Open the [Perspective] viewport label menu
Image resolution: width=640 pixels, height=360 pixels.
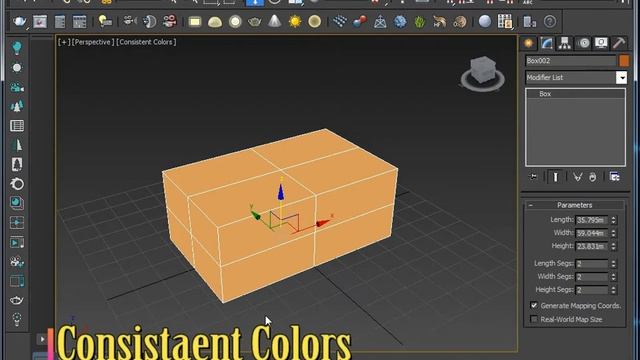tap(93, 42)
